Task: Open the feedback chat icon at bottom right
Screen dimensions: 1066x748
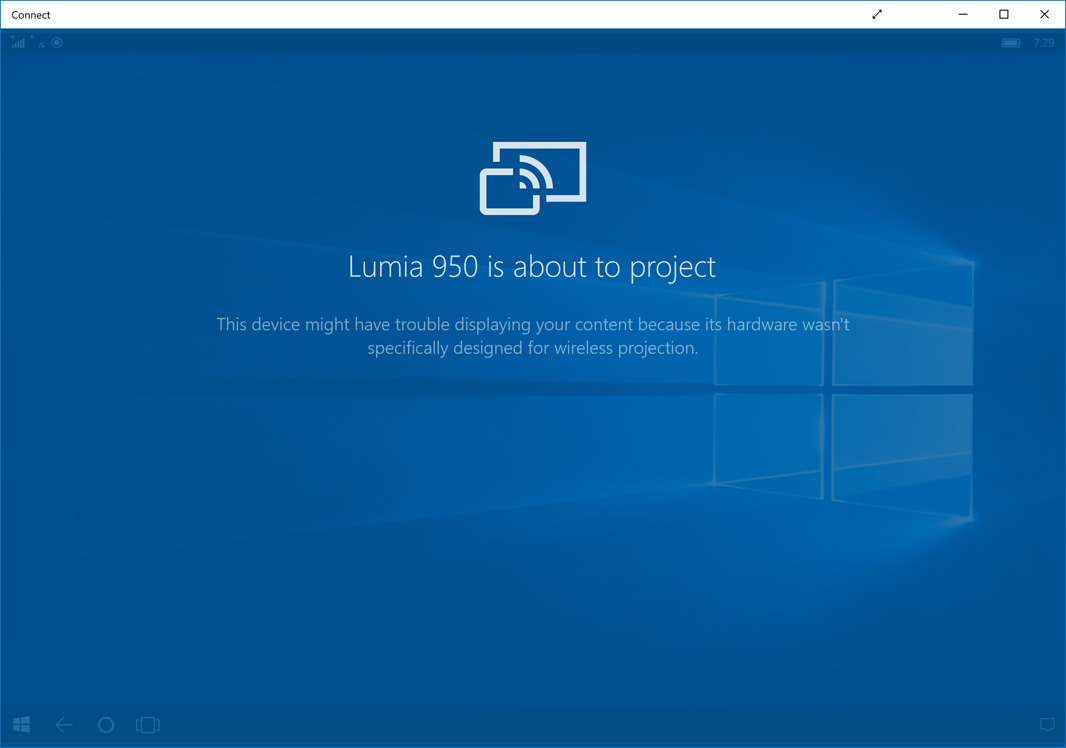Action: tap(1046, 724)
